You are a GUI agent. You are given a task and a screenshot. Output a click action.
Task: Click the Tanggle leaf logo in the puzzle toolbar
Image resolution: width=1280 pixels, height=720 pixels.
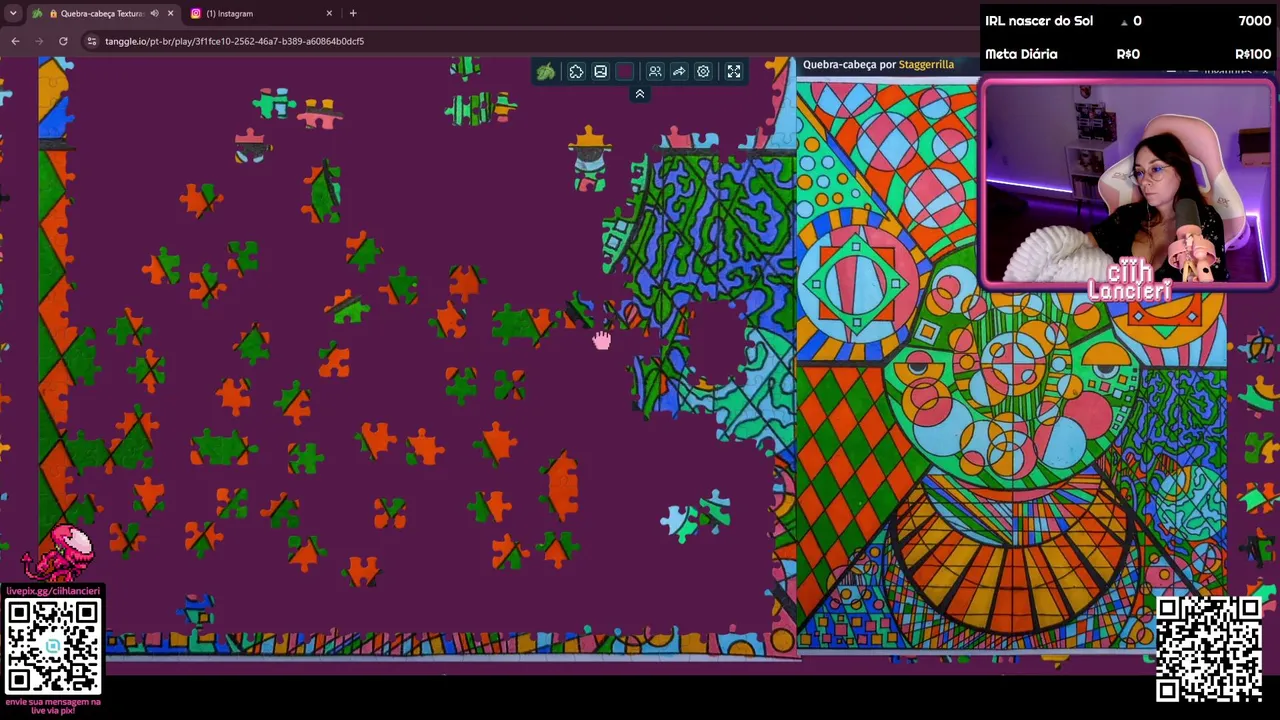[x=546, y=72]
